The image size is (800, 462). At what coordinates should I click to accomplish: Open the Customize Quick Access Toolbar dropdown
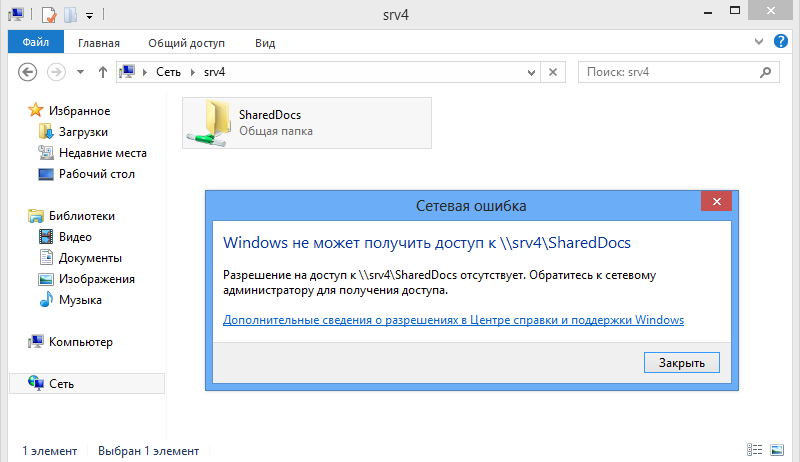[x=89, y=16]
